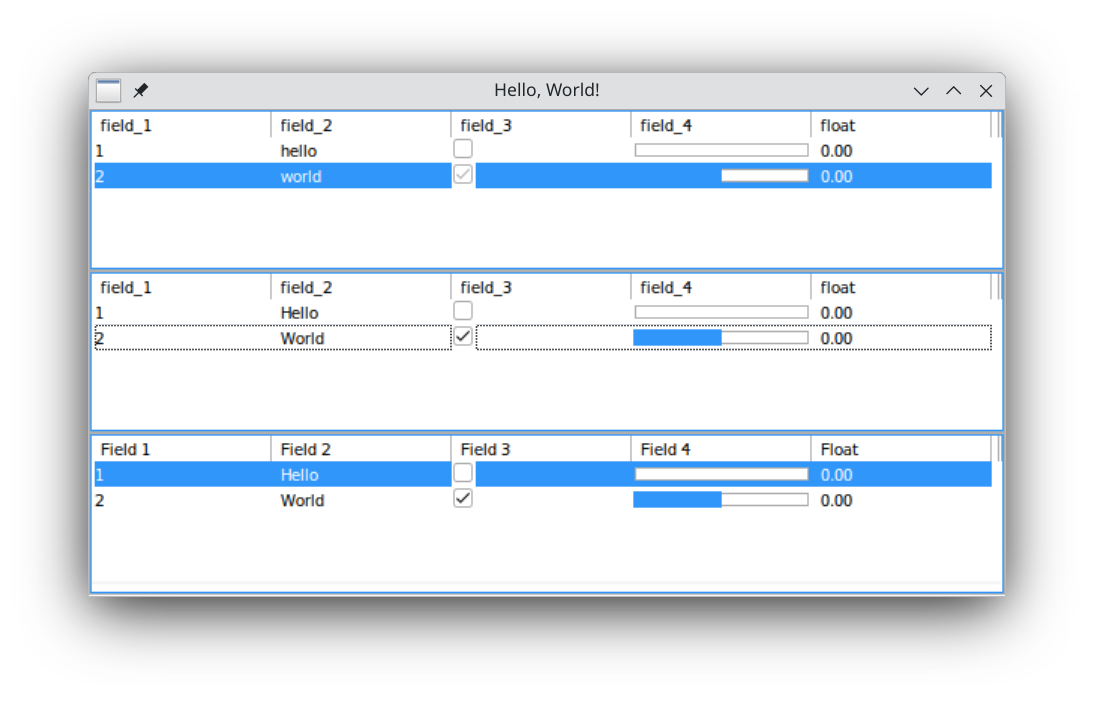
Task: Uncheck the 'World' checkbox in bottom table
Action: tap(463, 498)
